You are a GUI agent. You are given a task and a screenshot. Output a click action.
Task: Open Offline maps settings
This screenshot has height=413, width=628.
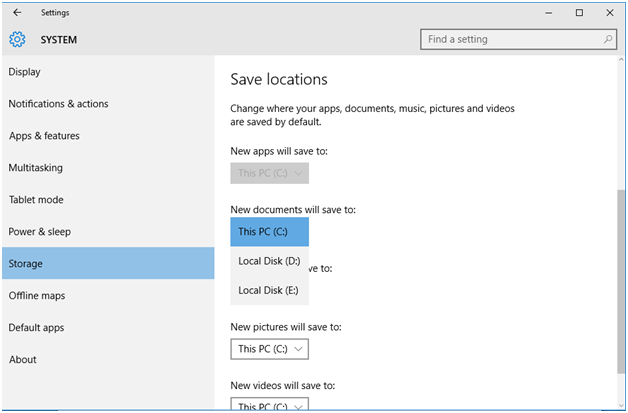click(x=37, y=296)
